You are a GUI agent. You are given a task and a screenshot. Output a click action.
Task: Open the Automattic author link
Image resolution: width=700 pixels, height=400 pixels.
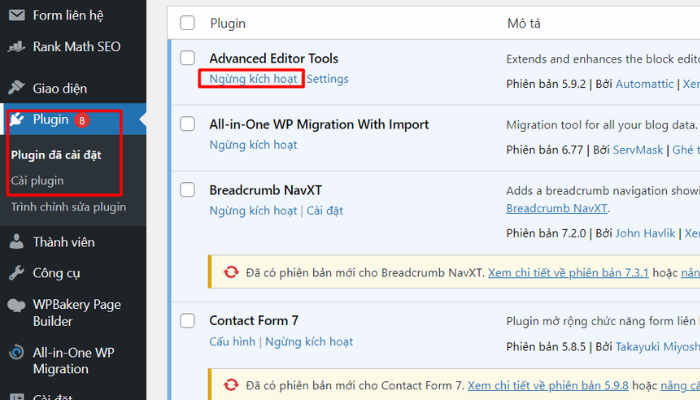click(644, 84)
